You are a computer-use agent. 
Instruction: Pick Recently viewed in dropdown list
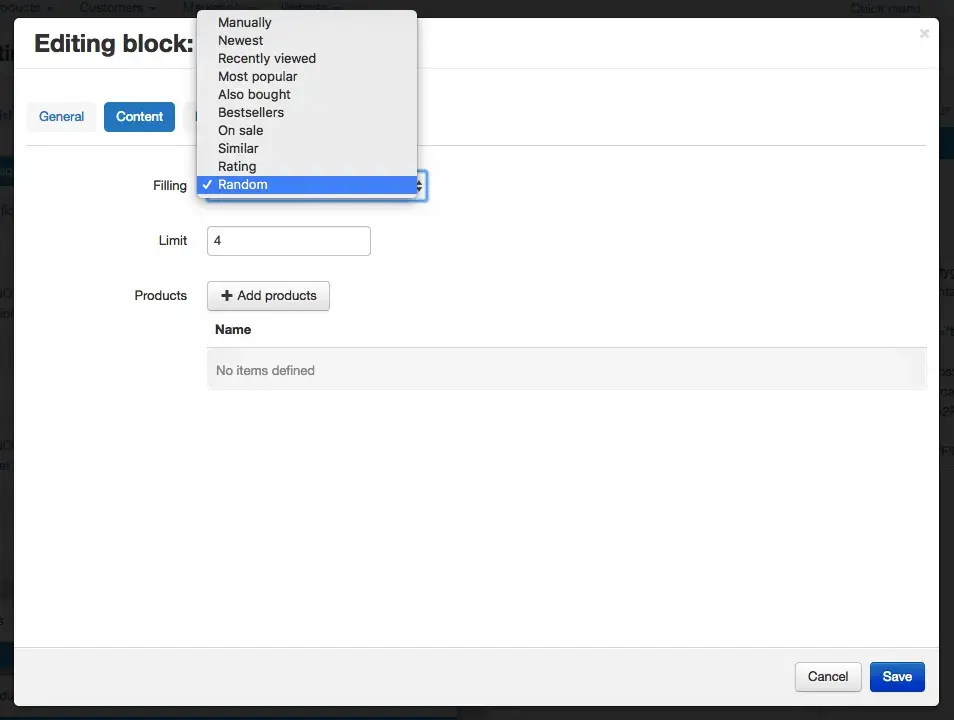[x=266, y=58]
